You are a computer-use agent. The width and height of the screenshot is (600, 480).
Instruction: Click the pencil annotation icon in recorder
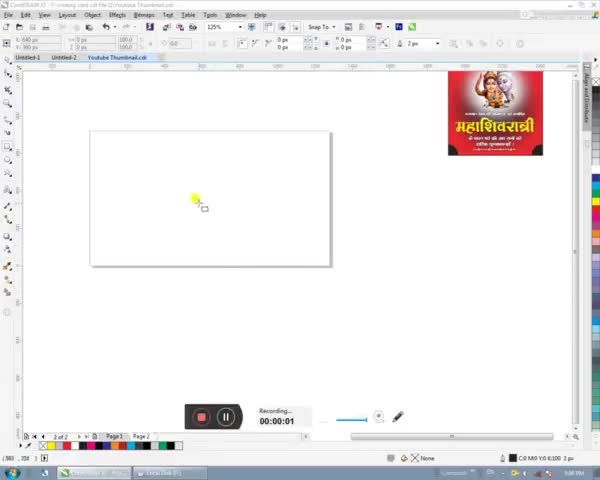point(398,416)
